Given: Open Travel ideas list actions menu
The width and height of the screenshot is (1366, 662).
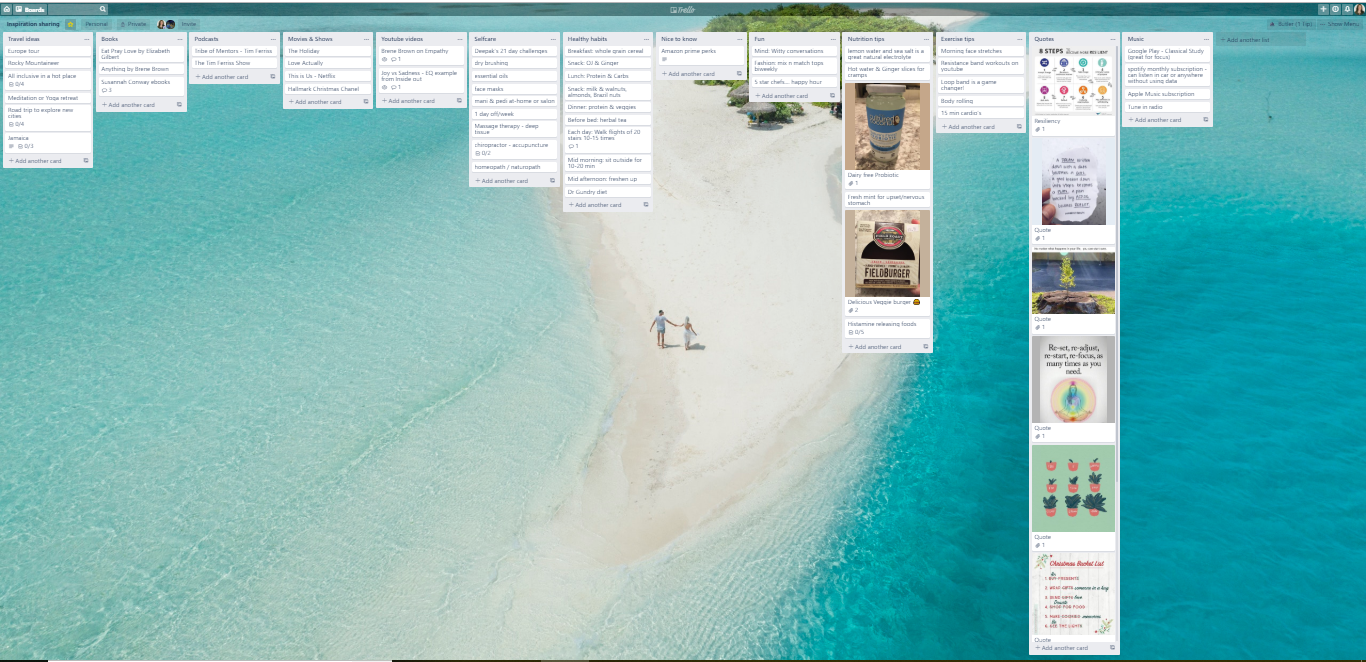Looking at the screenshot, I should [x=87, y=39].
